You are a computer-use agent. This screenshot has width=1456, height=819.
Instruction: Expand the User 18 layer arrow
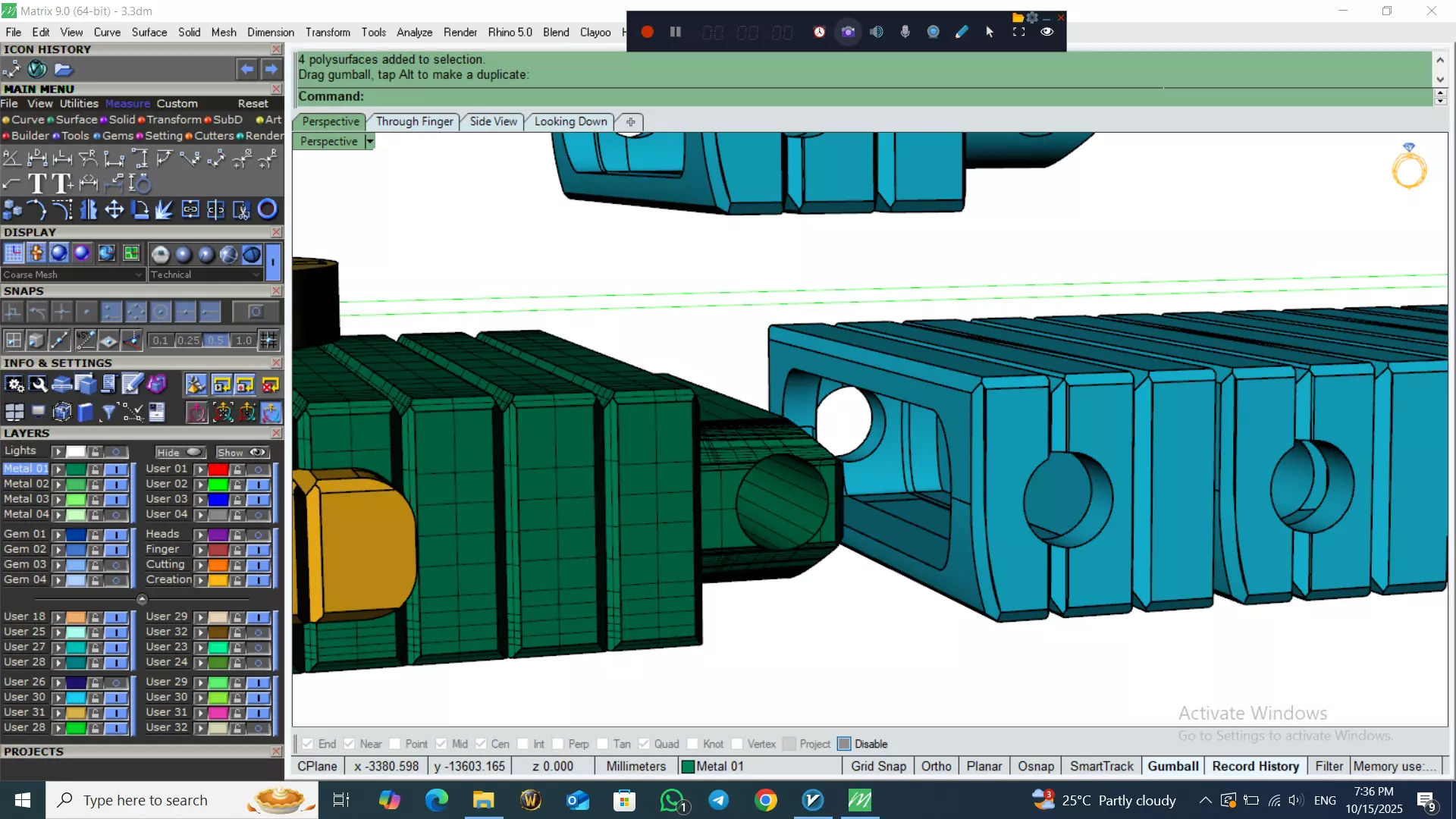pyautogui.click(x=58, y=617)
